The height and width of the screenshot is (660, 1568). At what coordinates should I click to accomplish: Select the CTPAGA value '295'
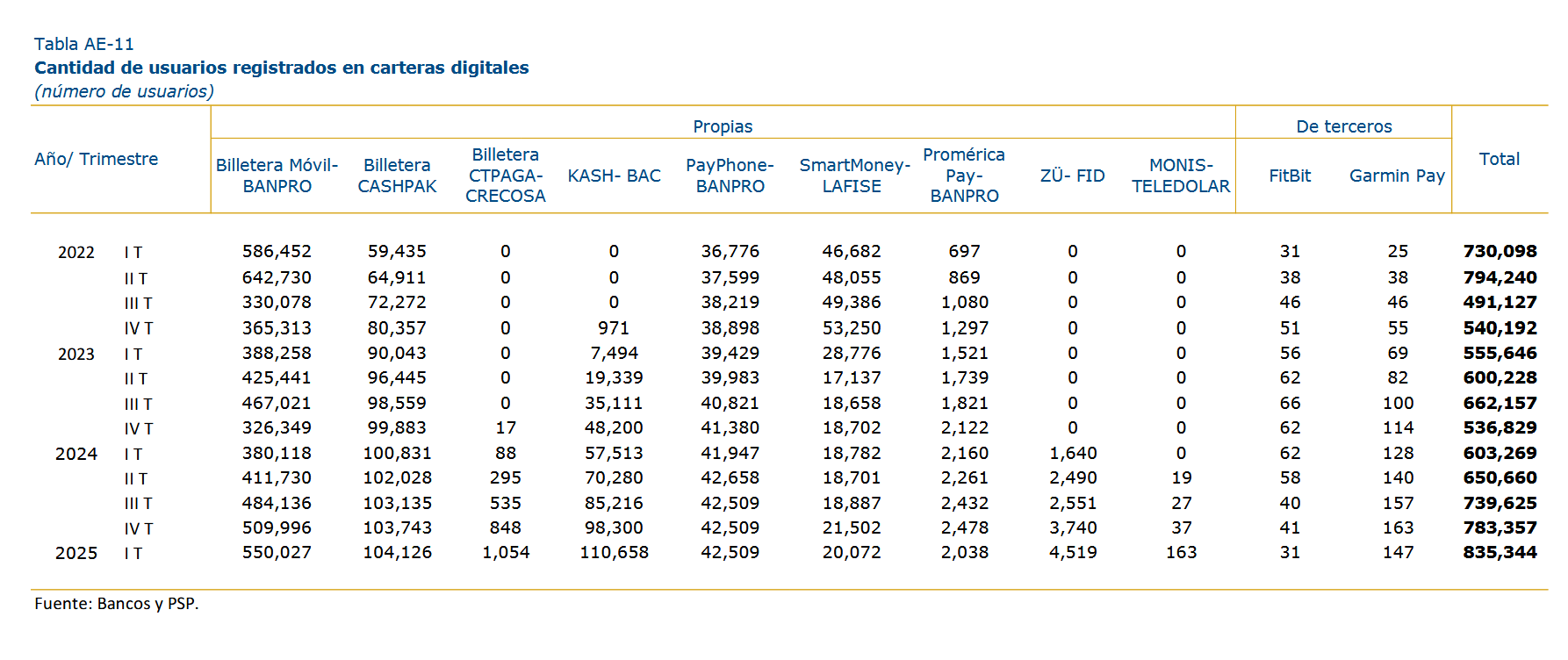506,478
